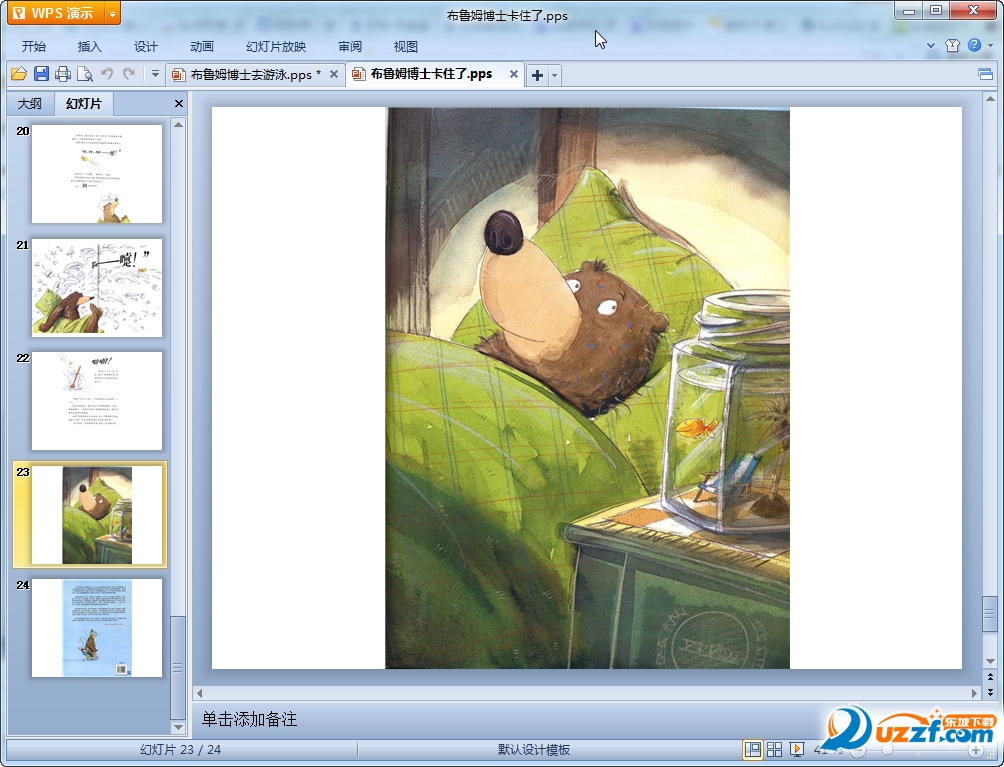This screenshot has width=1004, height=767.
Task: Select slide 20 thumbnail
Action: tap(97, 174)
